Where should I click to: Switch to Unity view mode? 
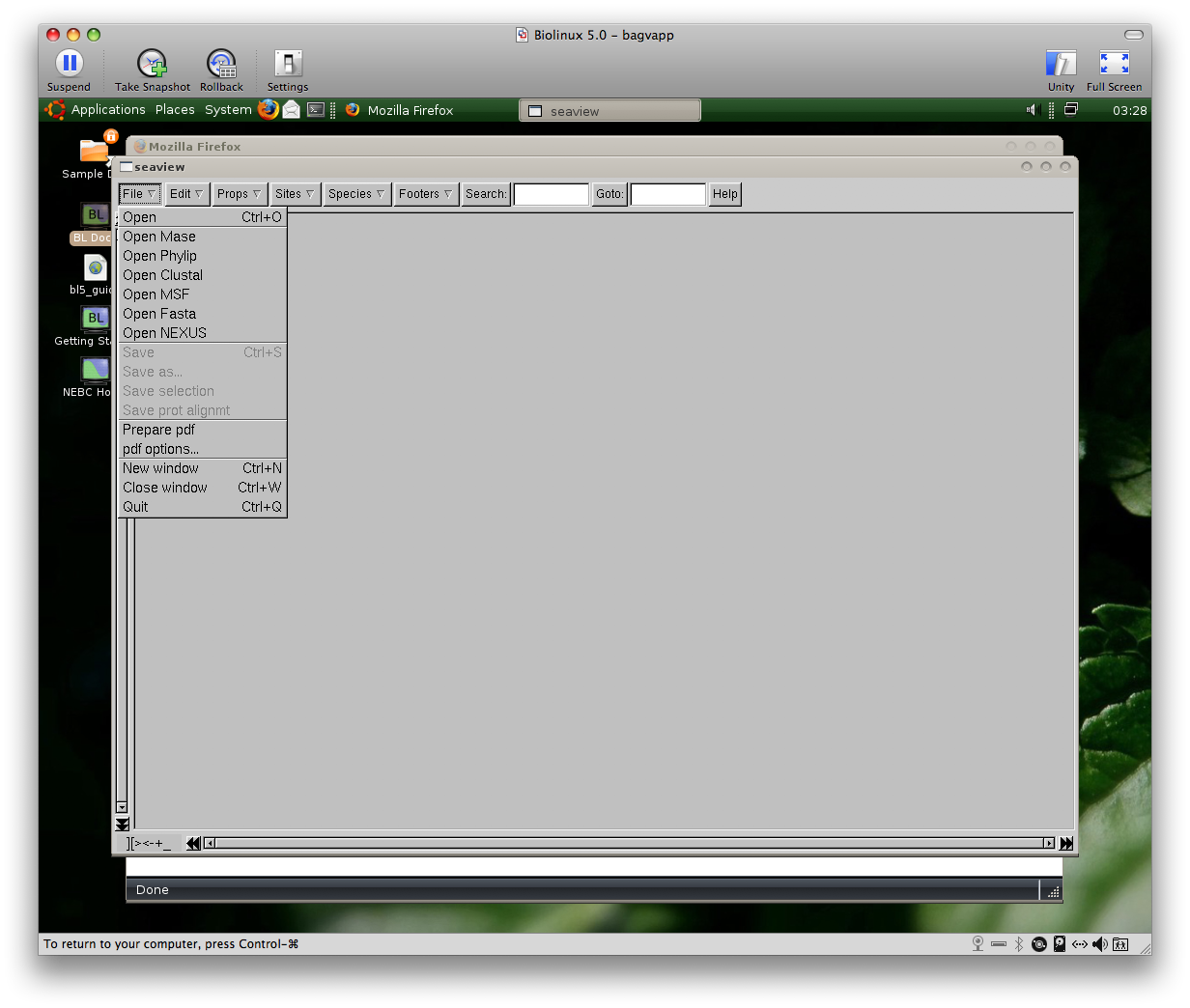[x=1061, y=64]
